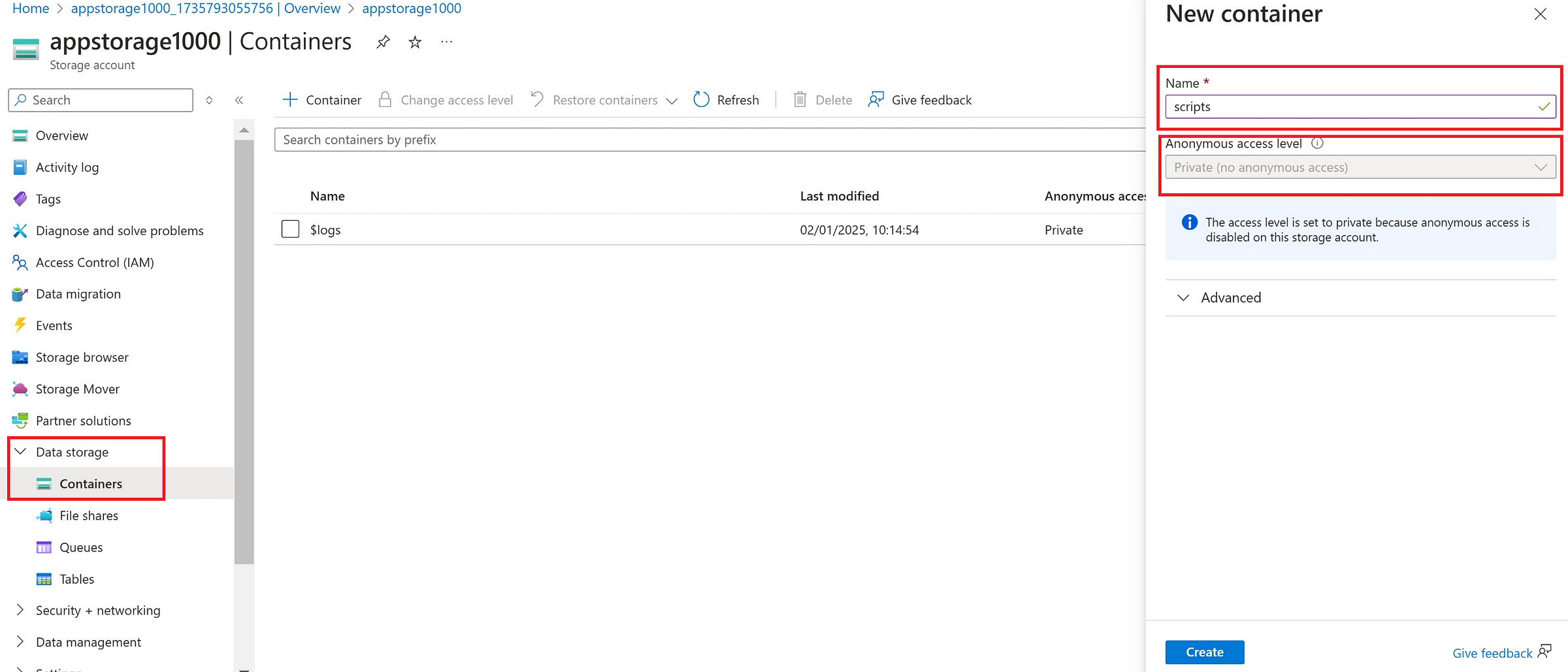Screen dimensions: 1568x672
Task: Click the sidebar expand/collapse sort arrows
Action: [209, 100]
